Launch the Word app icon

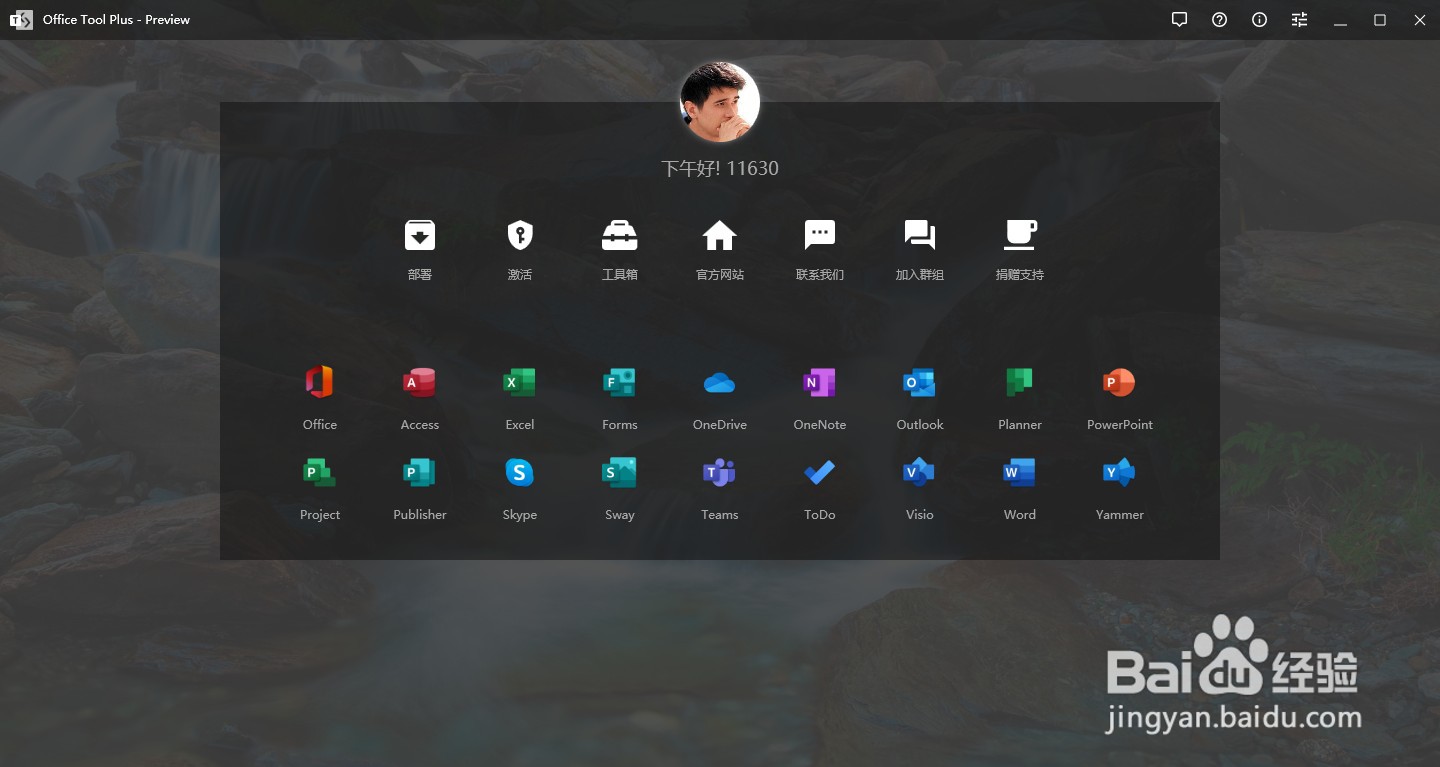(1020, 472)
